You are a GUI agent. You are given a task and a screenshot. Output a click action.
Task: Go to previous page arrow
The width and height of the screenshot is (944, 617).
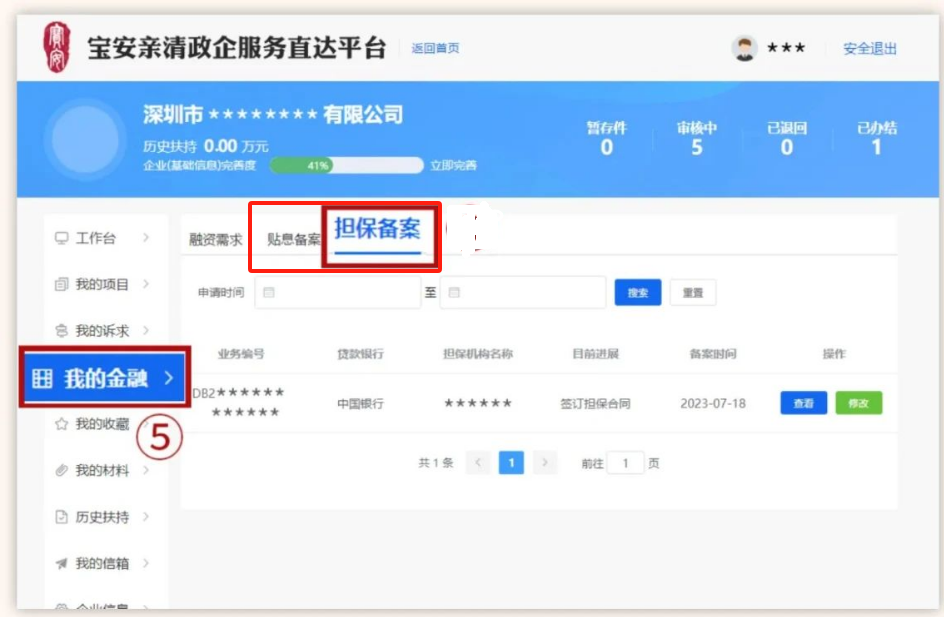(x=479, y=463)
